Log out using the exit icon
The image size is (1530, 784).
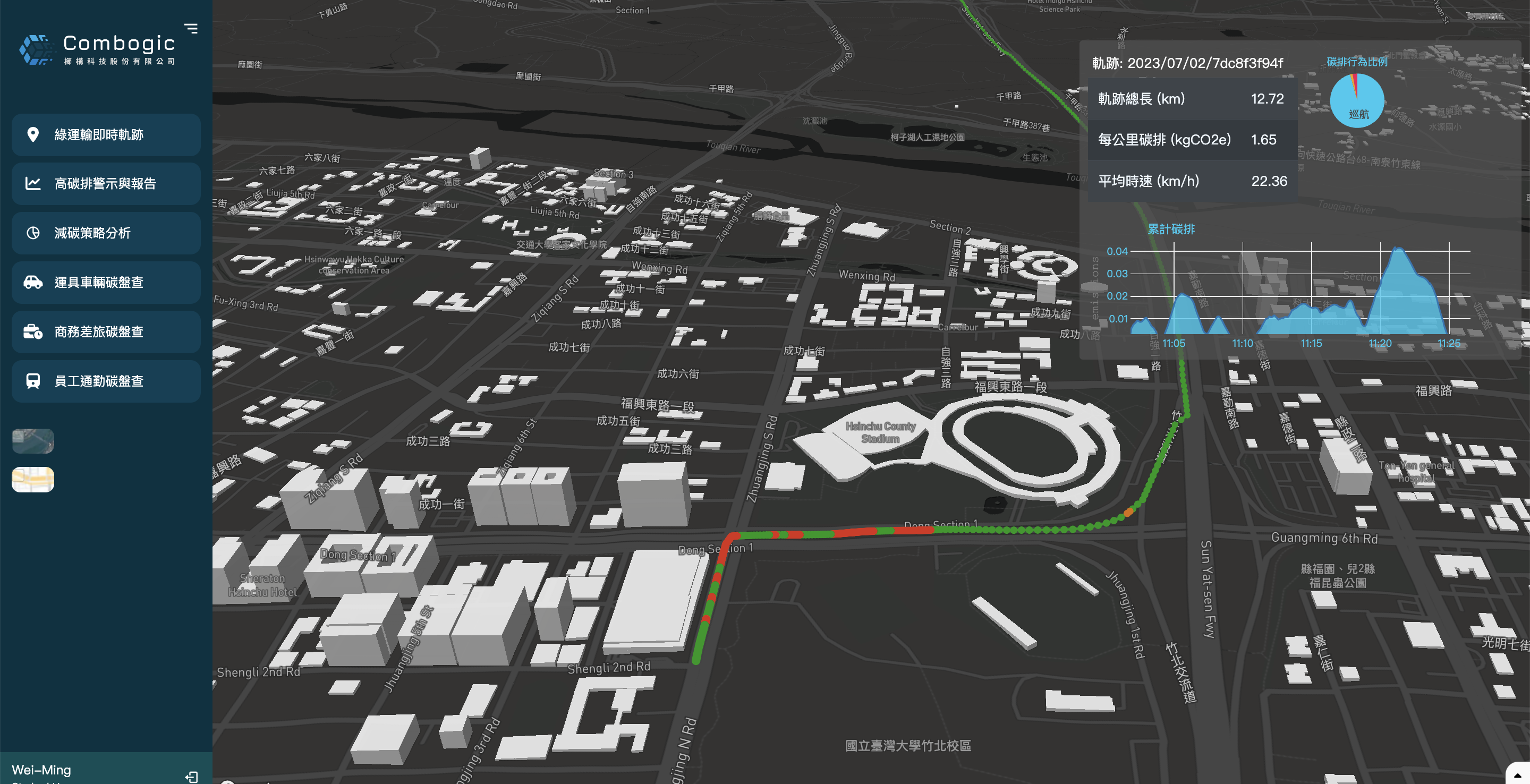(x=191, y=776)
